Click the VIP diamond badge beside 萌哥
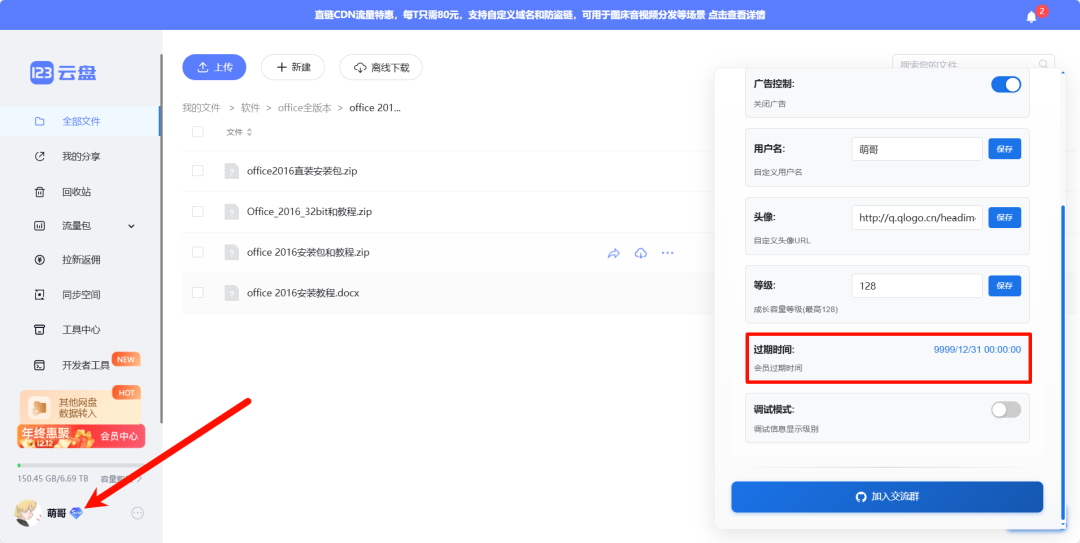 coord(76,513)
